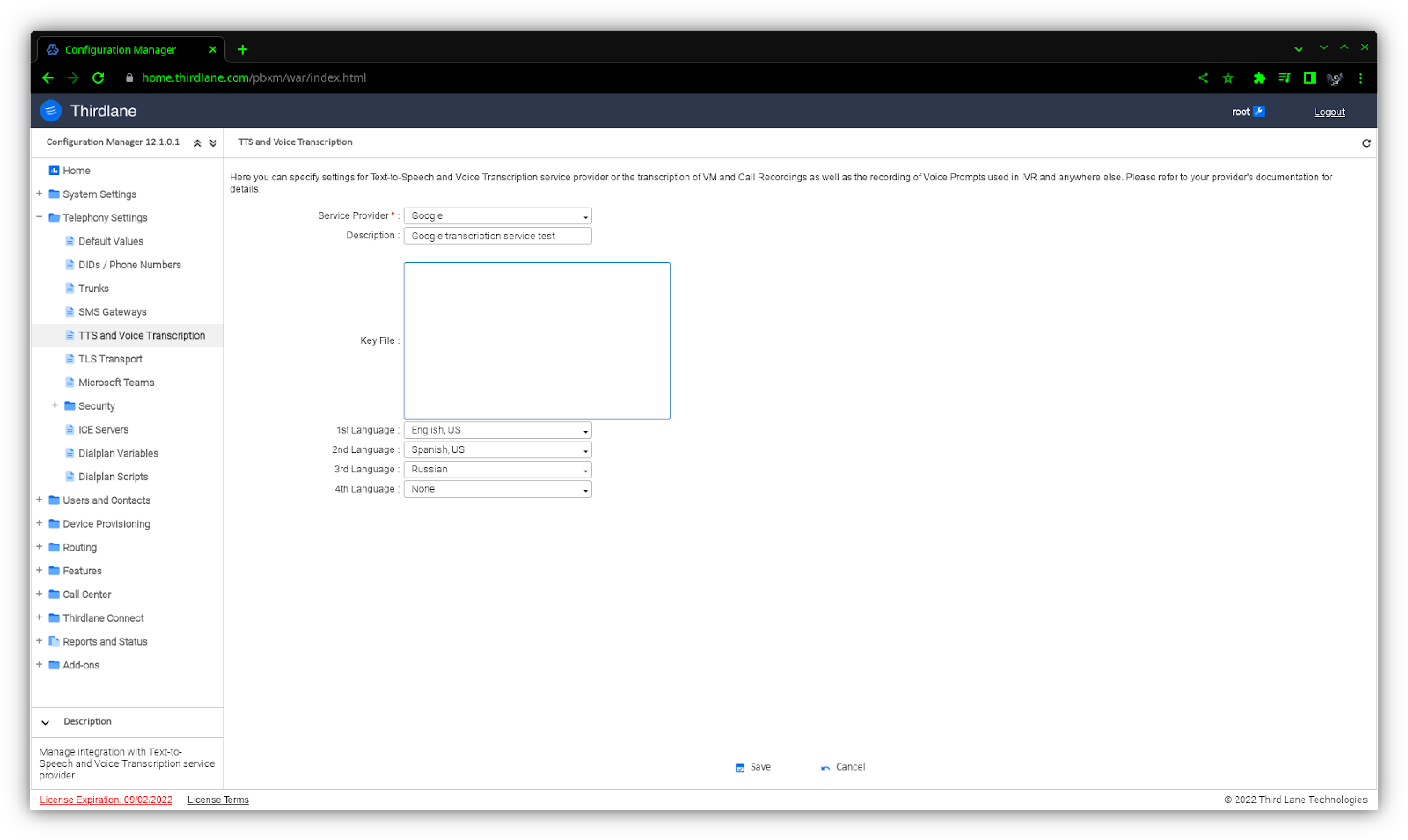Expand the Features folder

pyautogui.click(x=39, y=571)
